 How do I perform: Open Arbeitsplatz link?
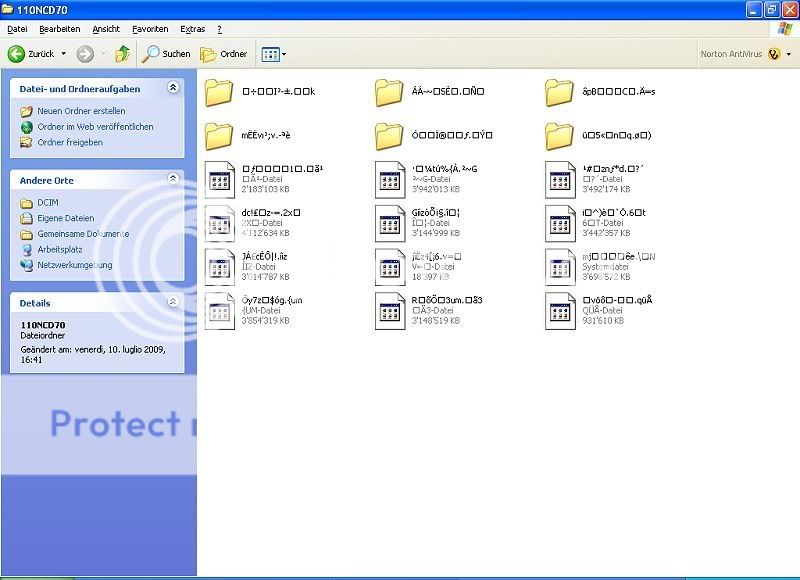coord(60,249)
